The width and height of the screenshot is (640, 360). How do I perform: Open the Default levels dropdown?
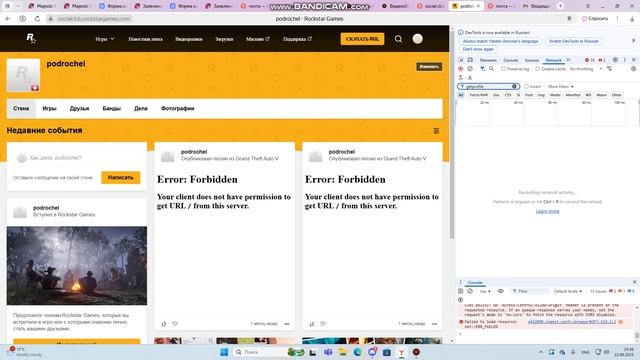567,291
